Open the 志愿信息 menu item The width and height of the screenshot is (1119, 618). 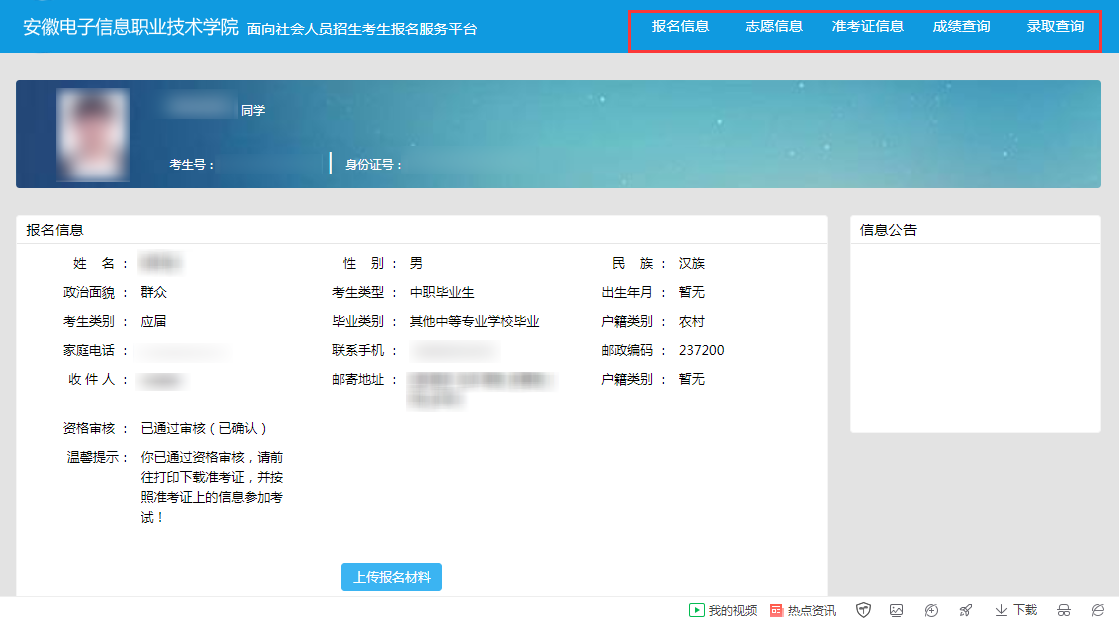774,26
